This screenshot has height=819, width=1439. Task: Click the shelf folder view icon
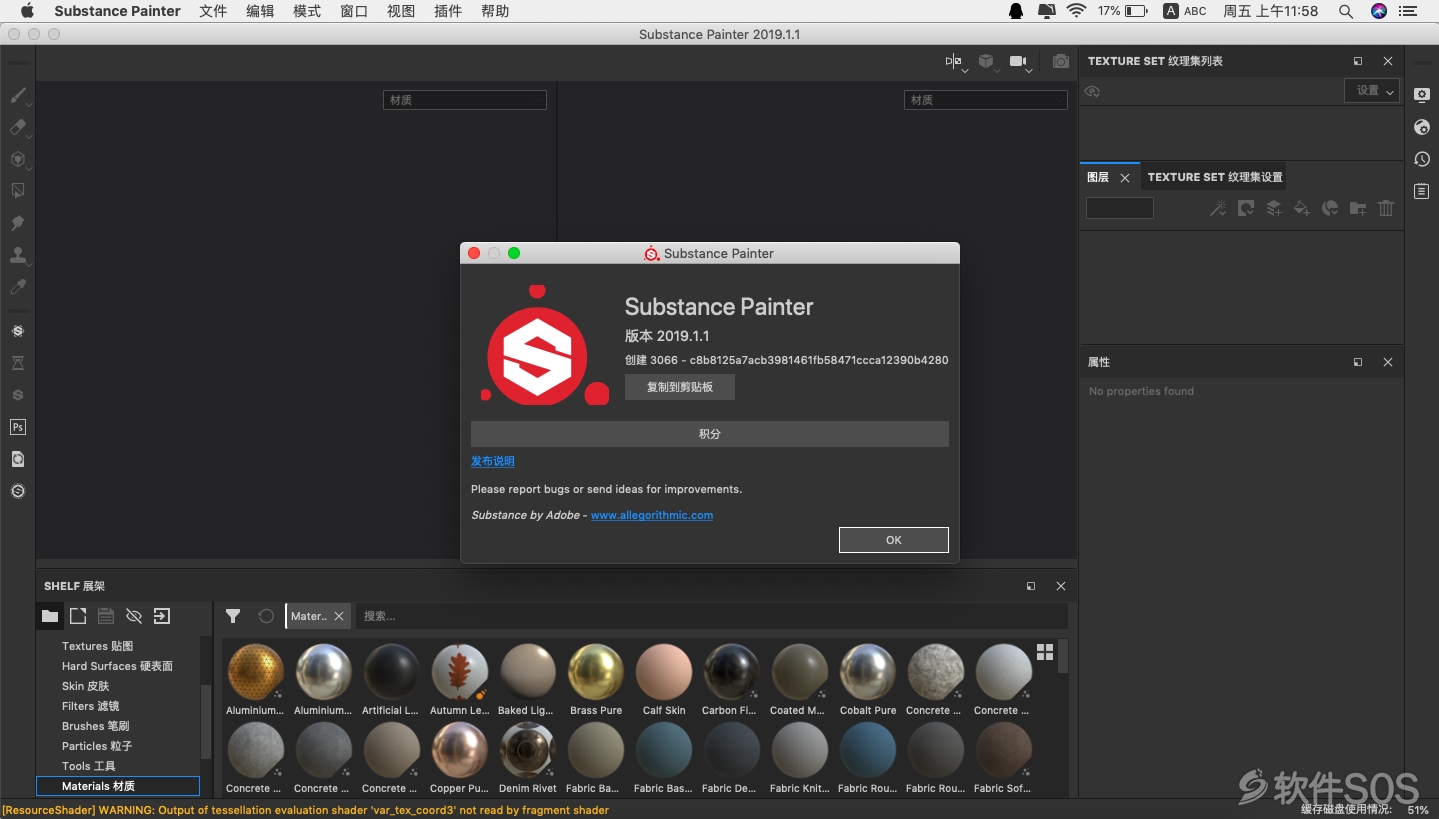(x=50, y=616)
